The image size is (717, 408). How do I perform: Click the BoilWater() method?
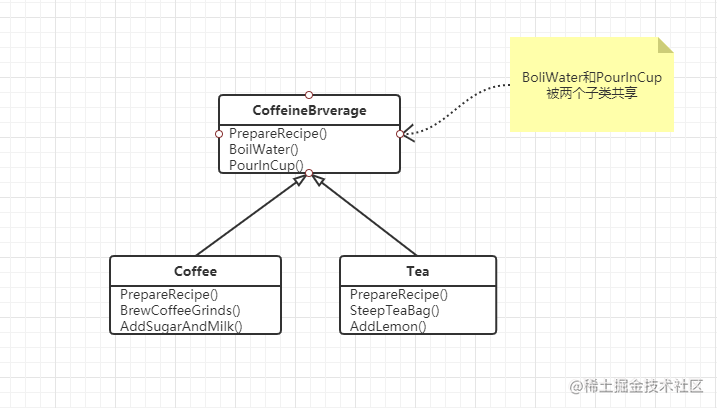click(264, 150)
